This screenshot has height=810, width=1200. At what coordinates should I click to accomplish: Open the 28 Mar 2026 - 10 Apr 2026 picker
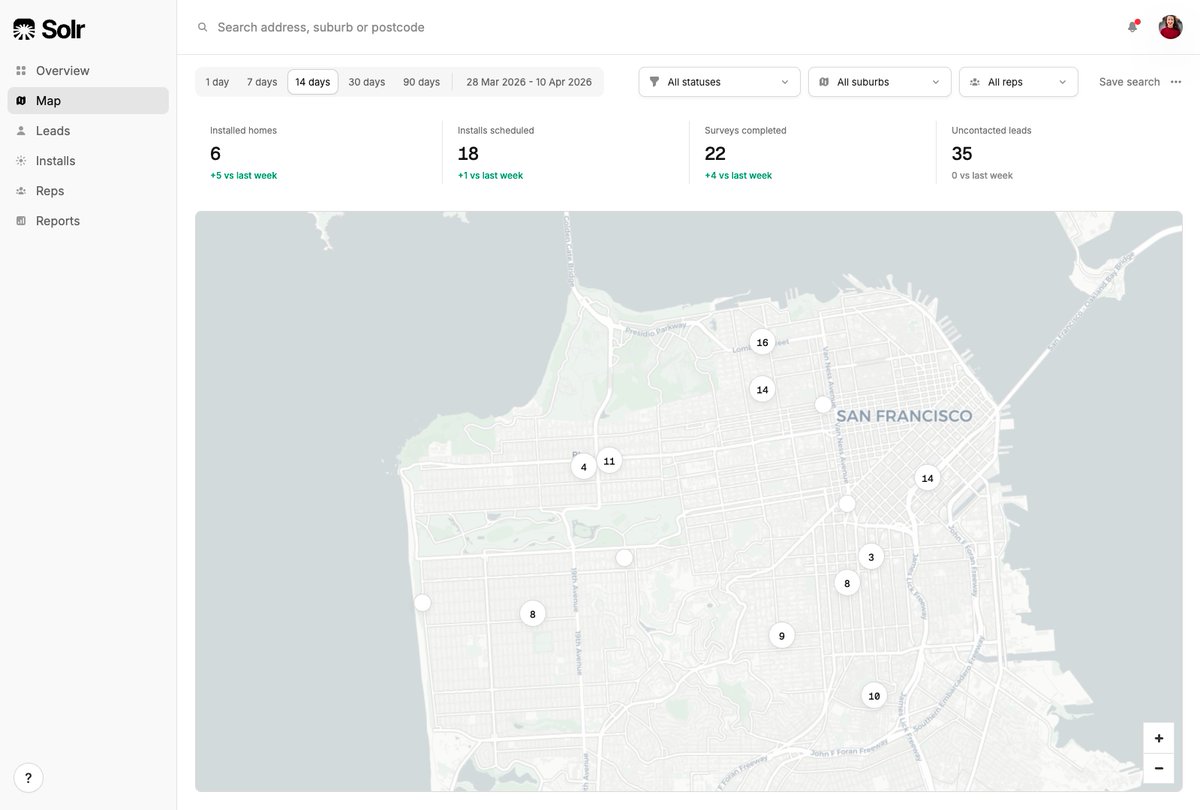tap(529, 82)
